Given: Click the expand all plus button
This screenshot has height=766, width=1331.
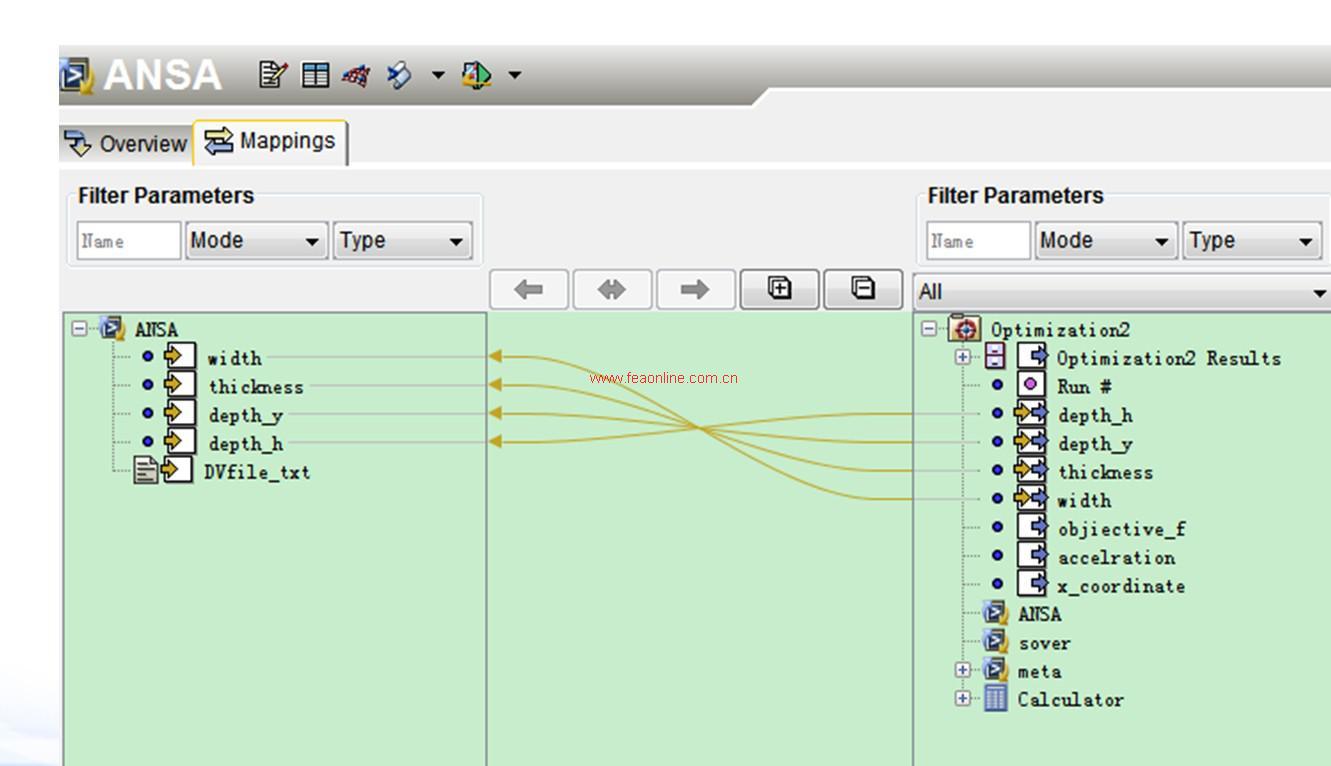Looking at the screenshot, I should click(x=779, y=290).
